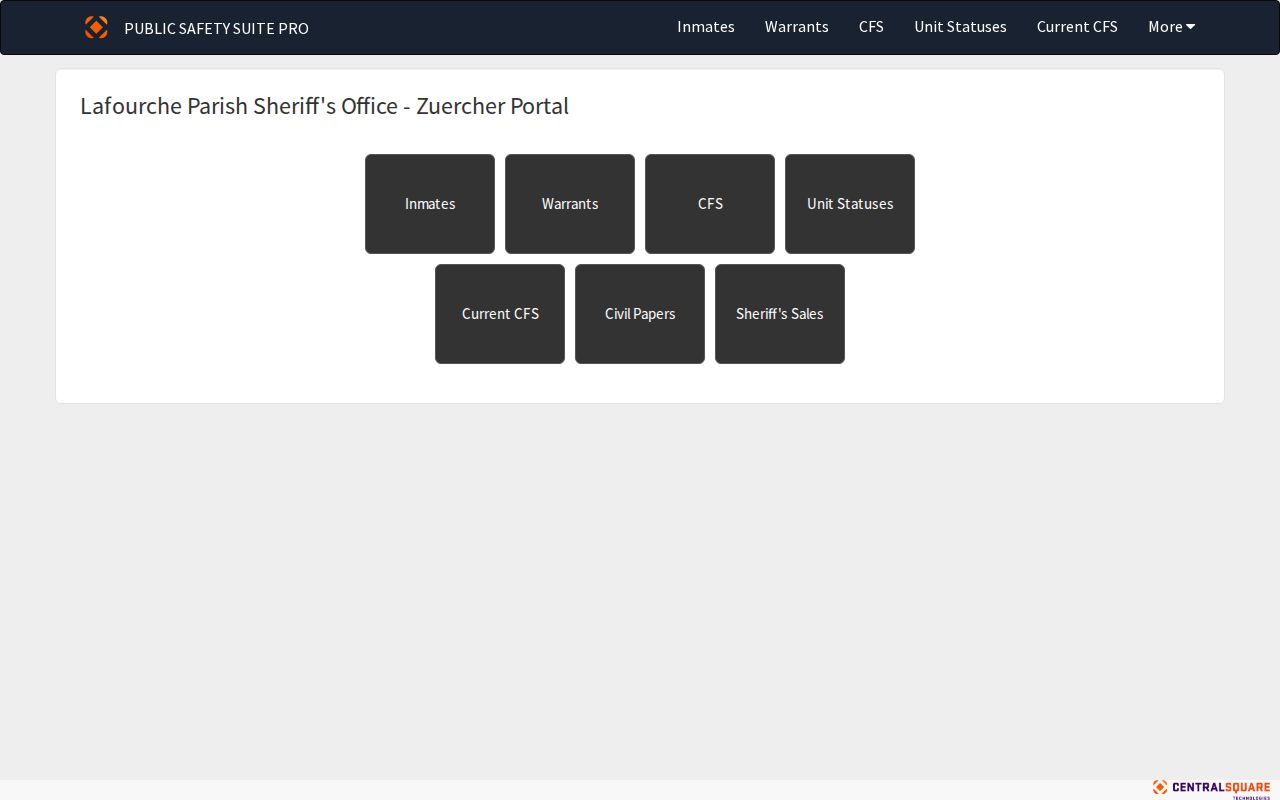1280x800 pixels.
Task: Open CFS in the top navigation bar
Action: 871,27
